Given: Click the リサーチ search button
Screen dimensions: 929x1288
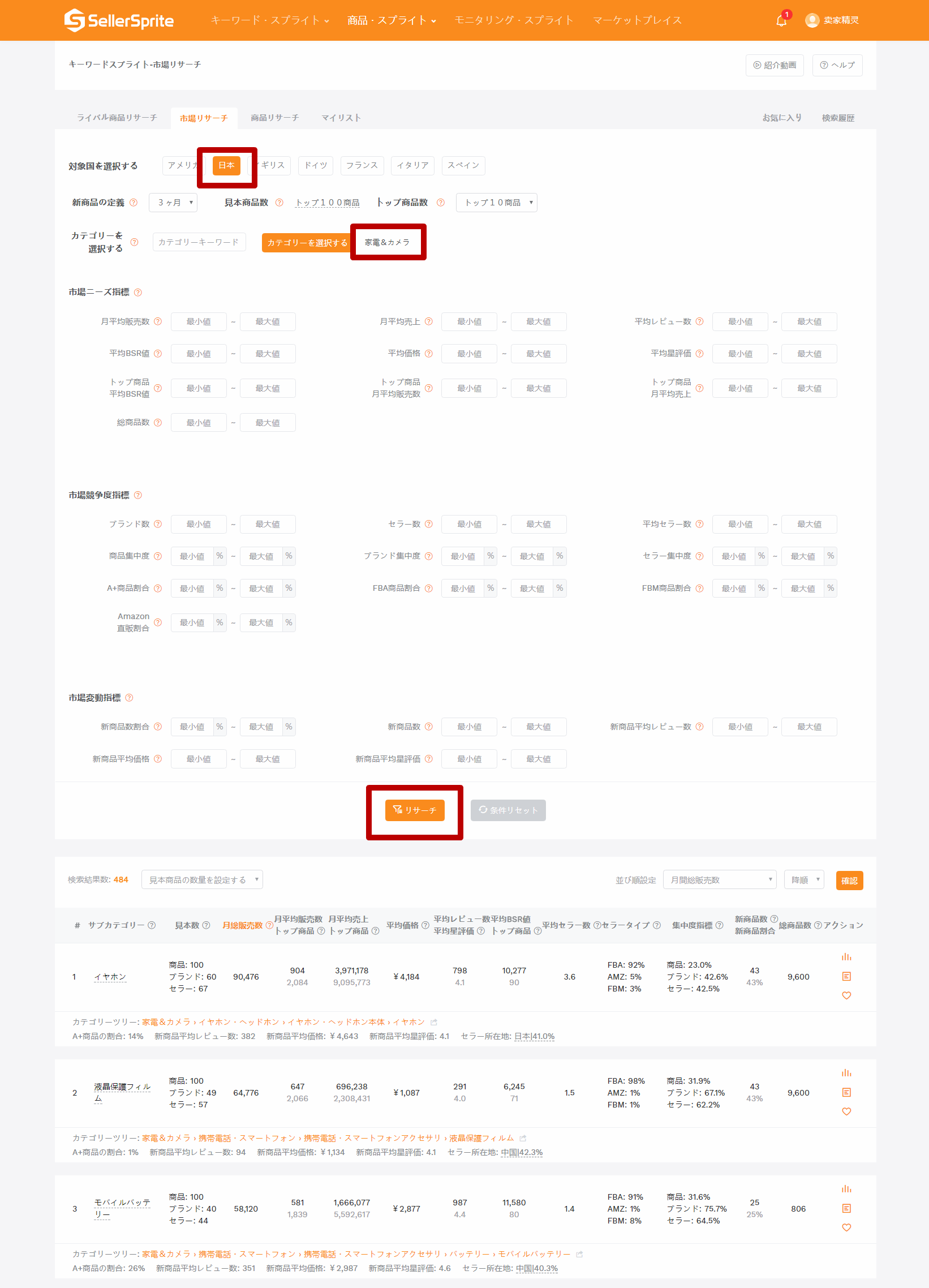Looking at the screenshot, I should (x=415, y=810).
